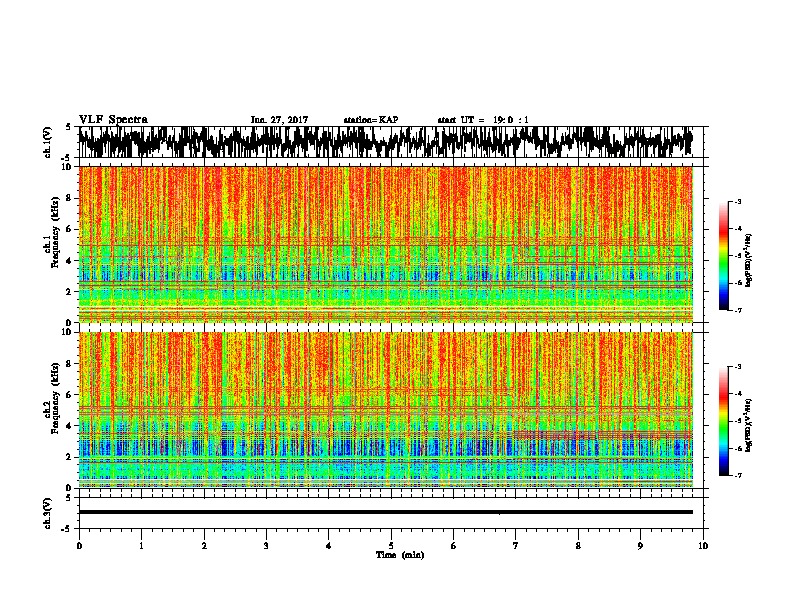Select the date text "Jan. 27, 2017"
Screen dimensions: 792x612
click(279, 120)
